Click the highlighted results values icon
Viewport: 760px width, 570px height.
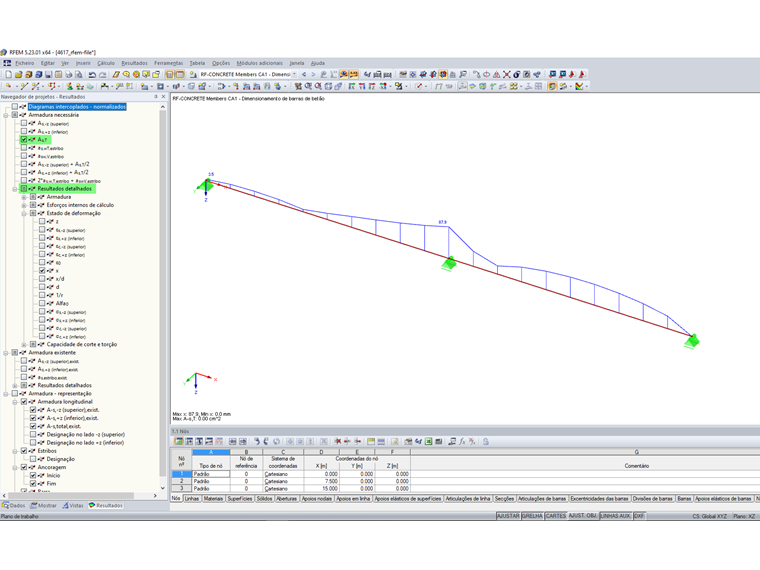point(354,74)
